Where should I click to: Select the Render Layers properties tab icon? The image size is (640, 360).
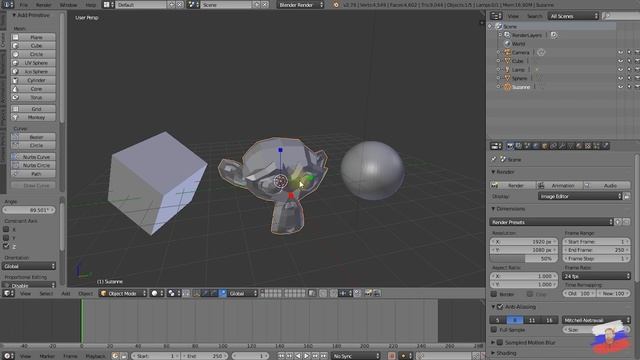pyautogui.click(x=518, y=146)
